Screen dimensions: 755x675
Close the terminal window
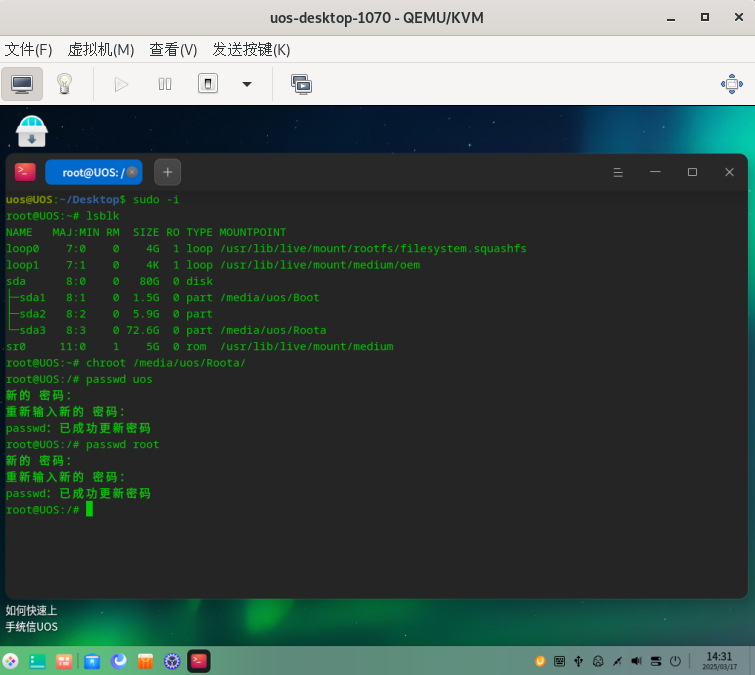(729, 172)
